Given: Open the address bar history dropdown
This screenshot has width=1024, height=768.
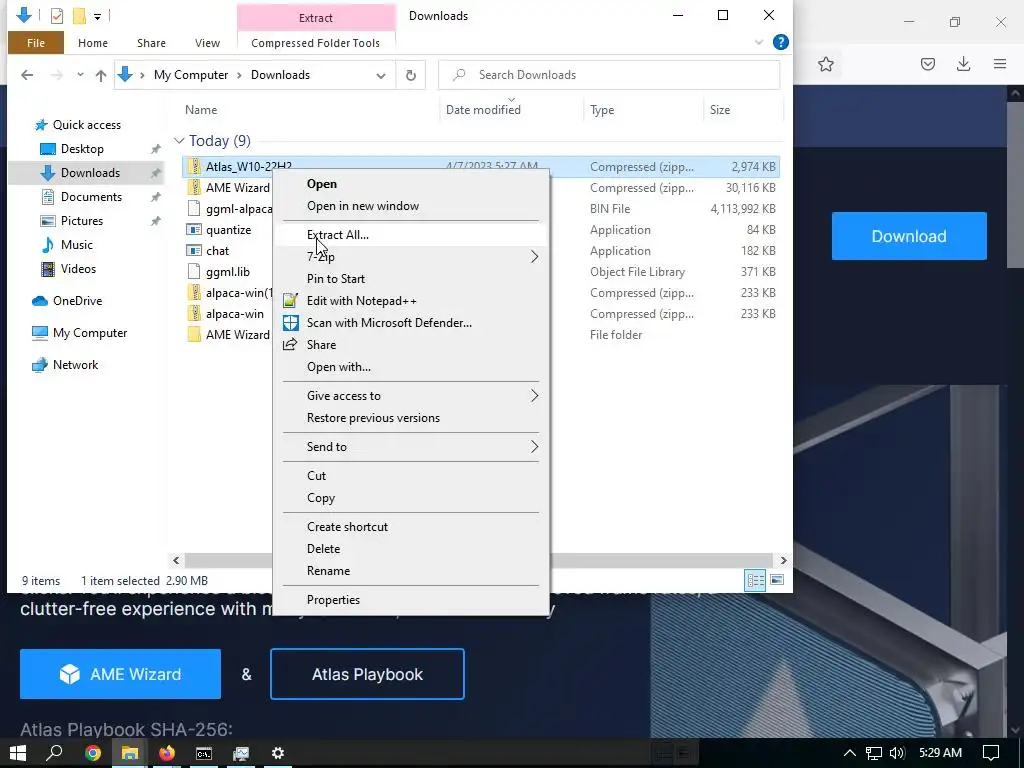Looking at the screenshot, I should [381, 75].
